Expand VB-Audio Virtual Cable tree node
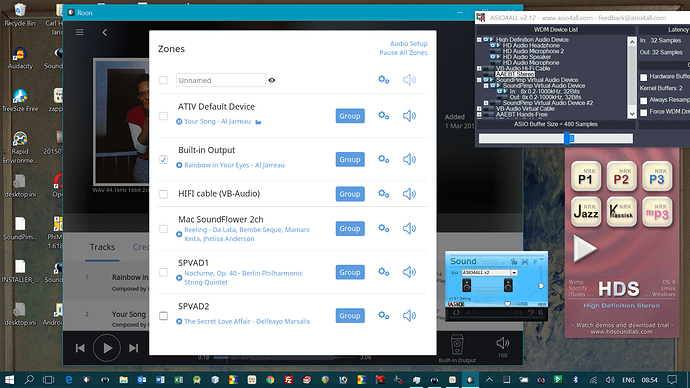 point(479,109)
